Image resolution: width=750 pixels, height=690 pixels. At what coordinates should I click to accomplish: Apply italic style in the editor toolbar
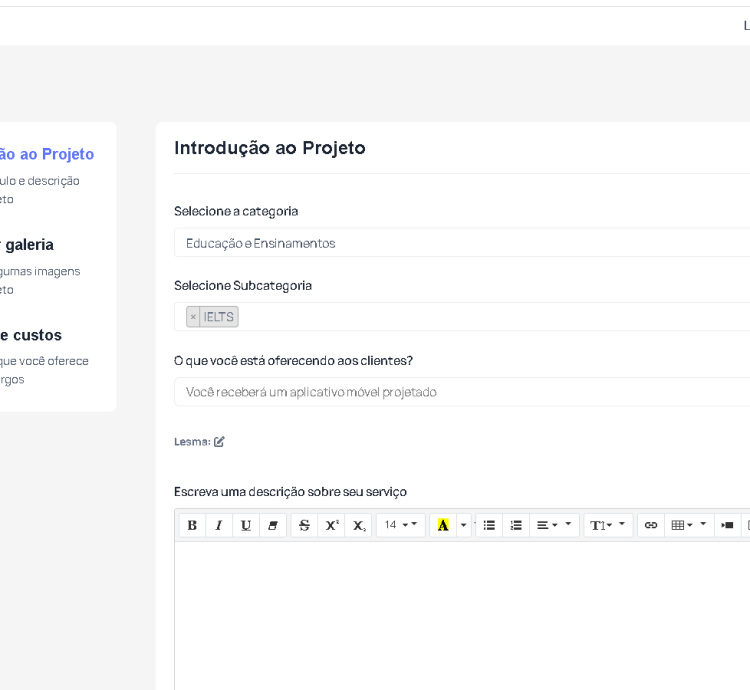point(219,525)
